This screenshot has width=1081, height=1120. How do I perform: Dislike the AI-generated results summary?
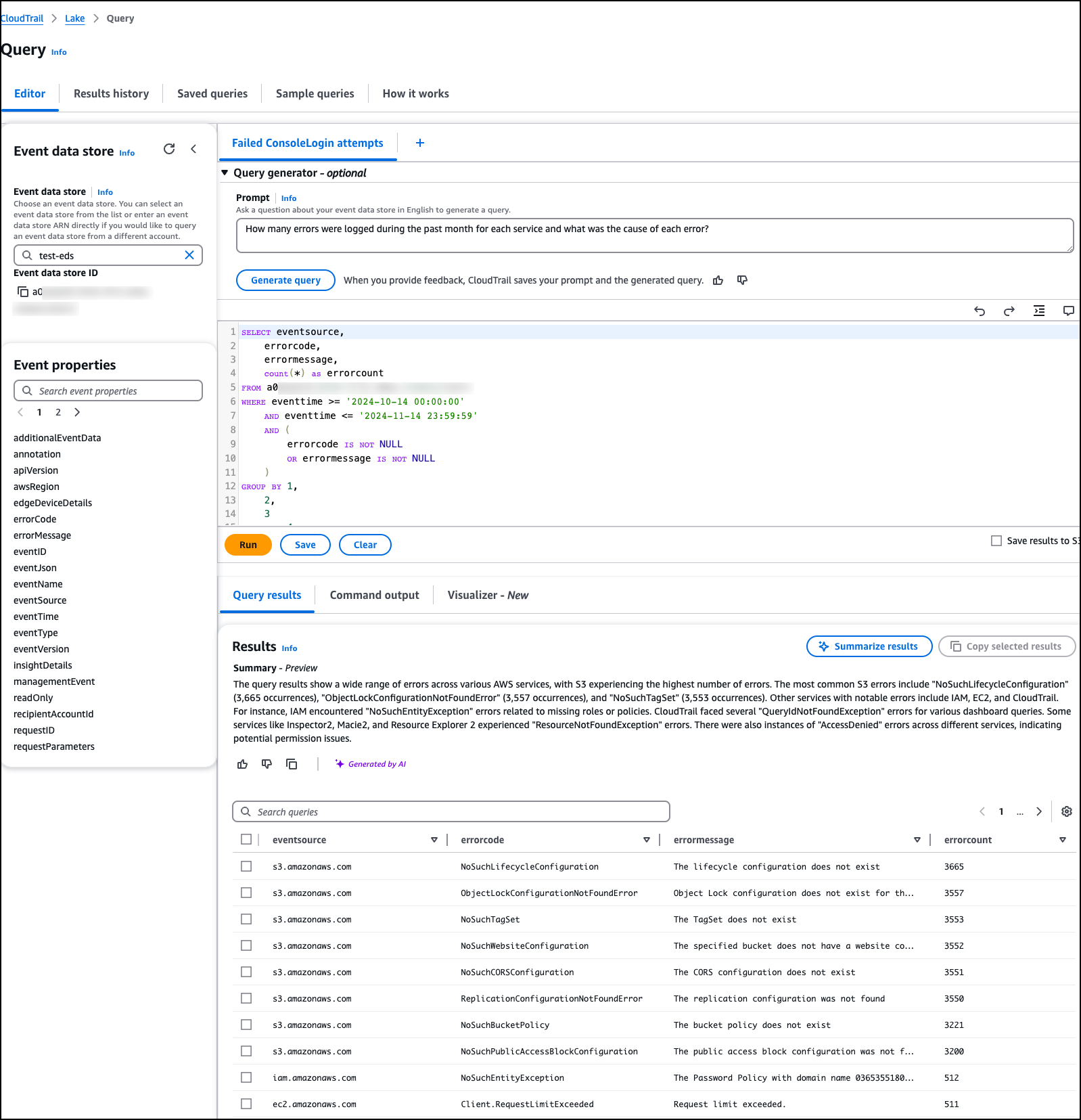click(x=267, y=764)
